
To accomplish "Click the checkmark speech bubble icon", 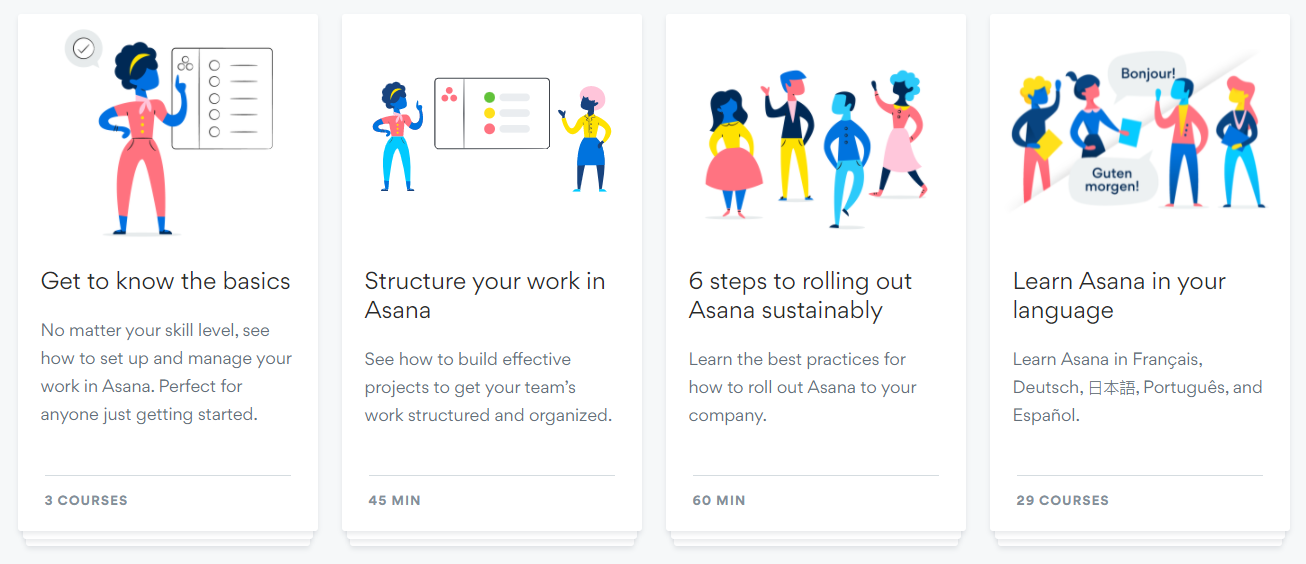I will pyautogui.click(x=84, y=48).
